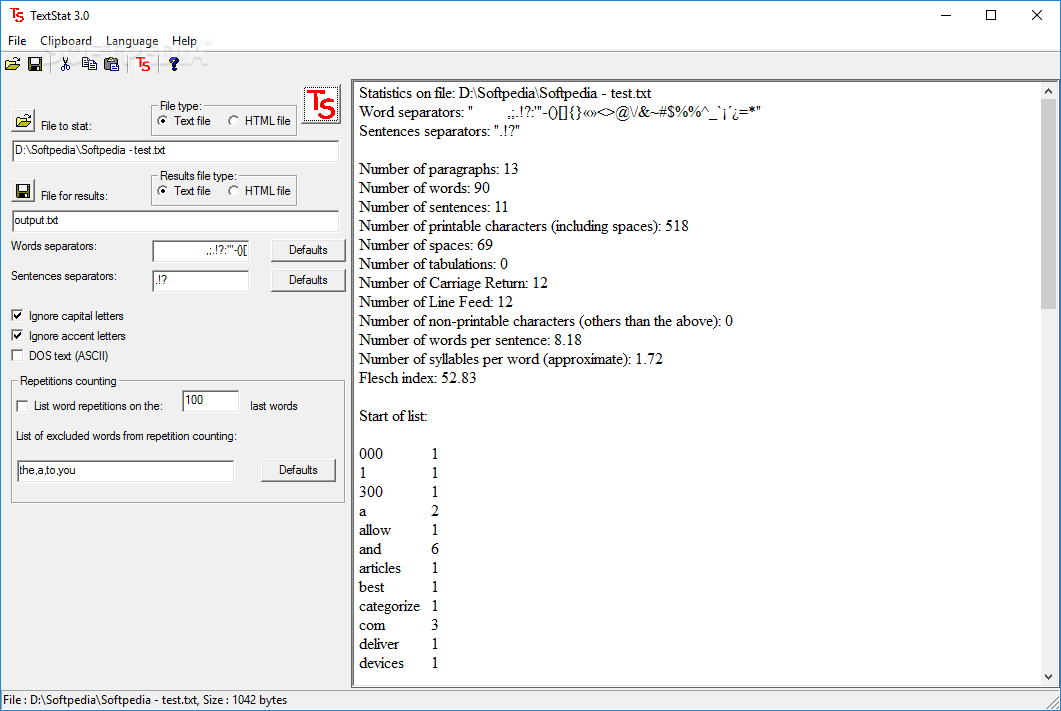The height and width of the screenshot is (711, 1061).
Task: Click the 'Number of paragraphs: 13' line
Action: pos(438,169)
